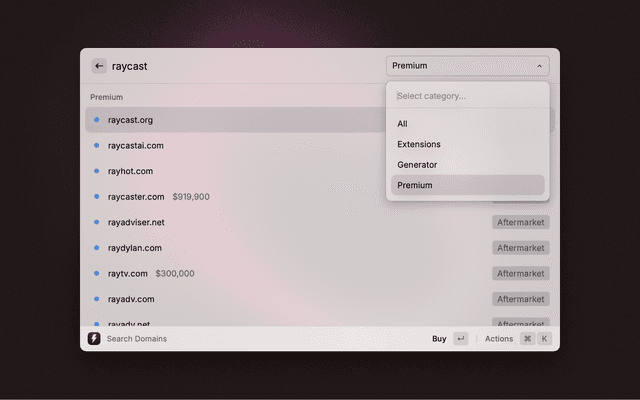
Task: Click the Enter key icon beside Buy
Action: [460, 339]
